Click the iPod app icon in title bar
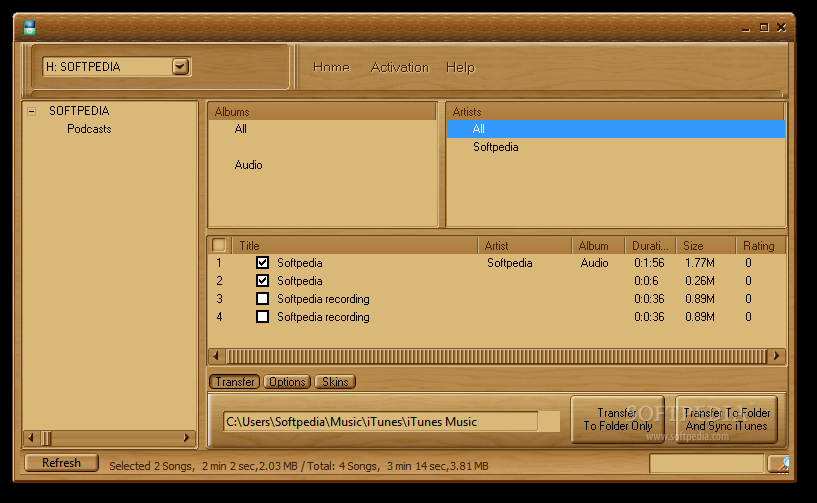This screenshot has height=503, width=817. (30, 27)
